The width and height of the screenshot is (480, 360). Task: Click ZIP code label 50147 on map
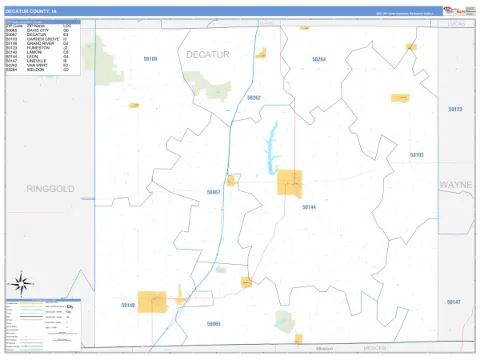pos(454,302)
